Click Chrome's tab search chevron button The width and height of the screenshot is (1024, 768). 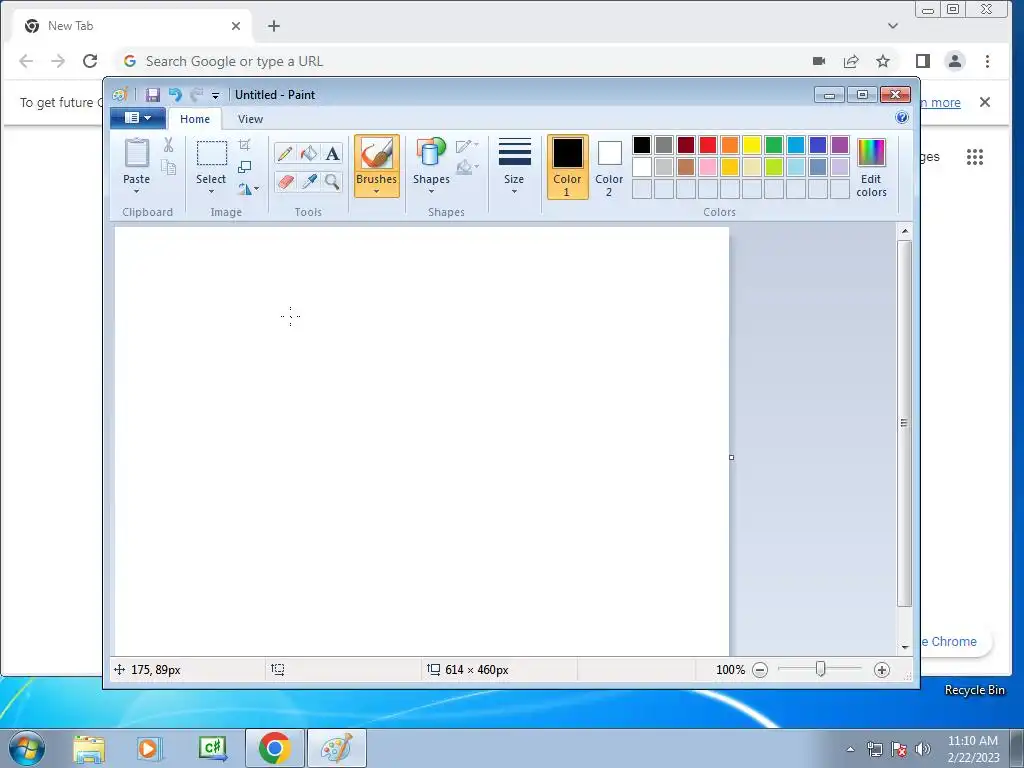point(893,26)
